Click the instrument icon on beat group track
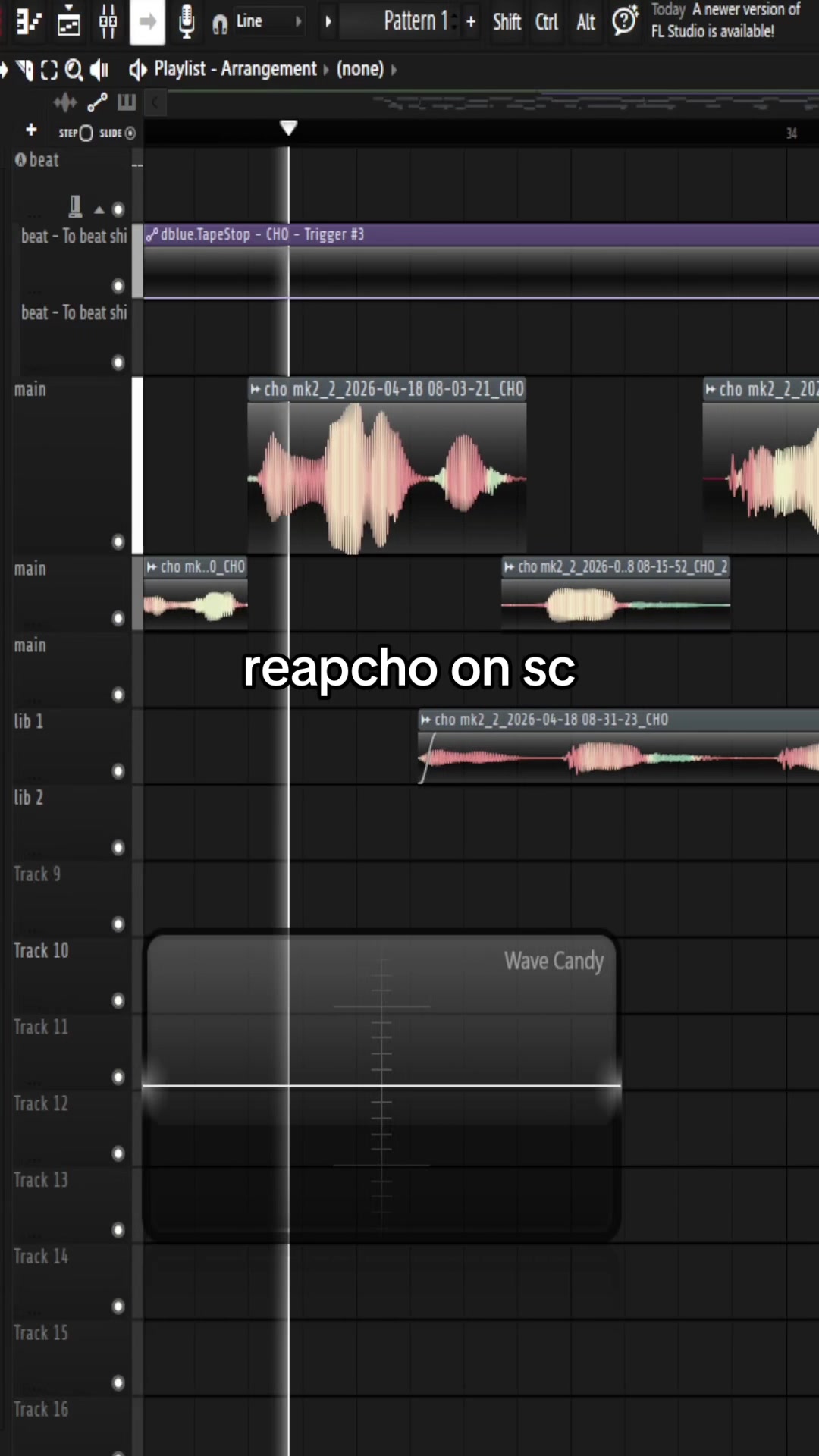Image resolution: width=819 pixels, height=1456 pixels. pyautogui.click(x=75, y=206)
